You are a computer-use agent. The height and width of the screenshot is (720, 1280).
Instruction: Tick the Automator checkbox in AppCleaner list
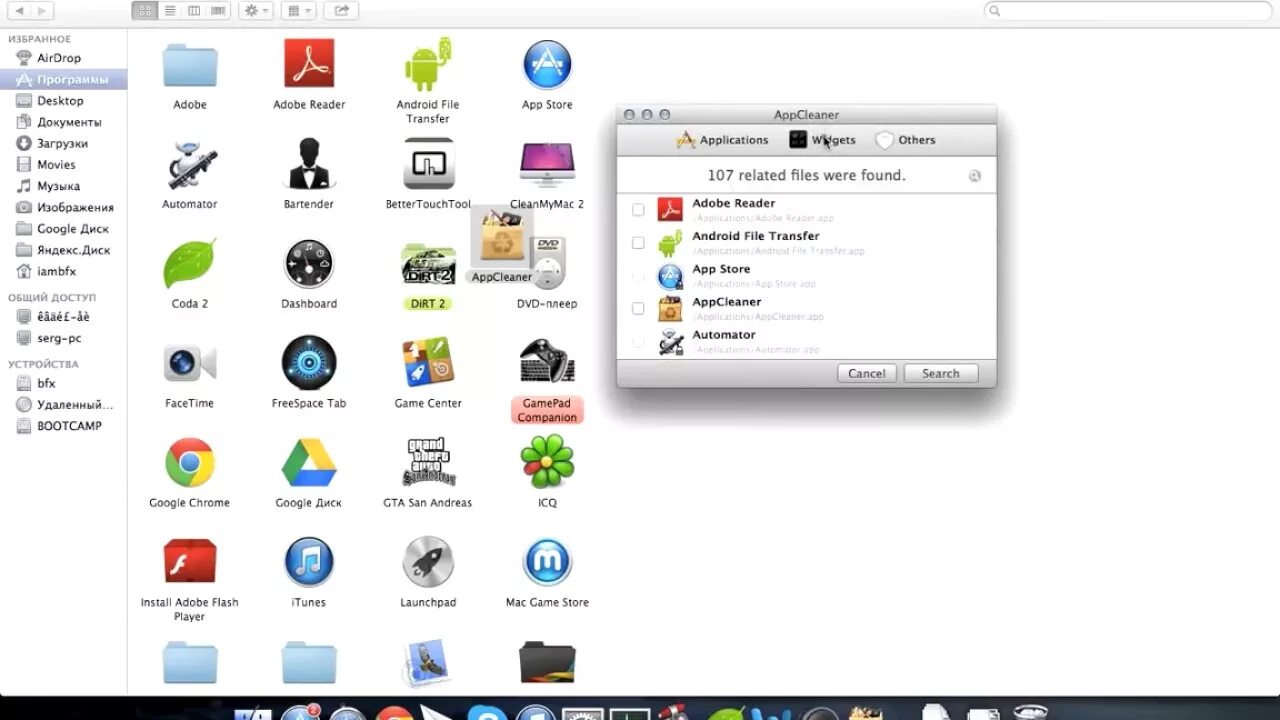(638, 342)
